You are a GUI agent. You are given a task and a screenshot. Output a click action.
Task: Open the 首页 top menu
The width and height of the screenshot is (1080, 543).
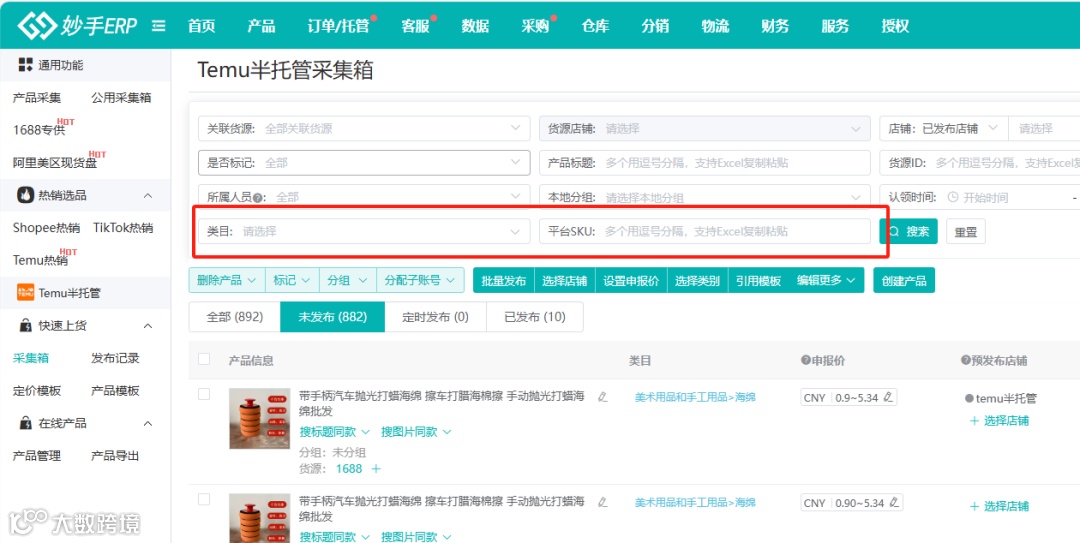click(x=201, y=26)
